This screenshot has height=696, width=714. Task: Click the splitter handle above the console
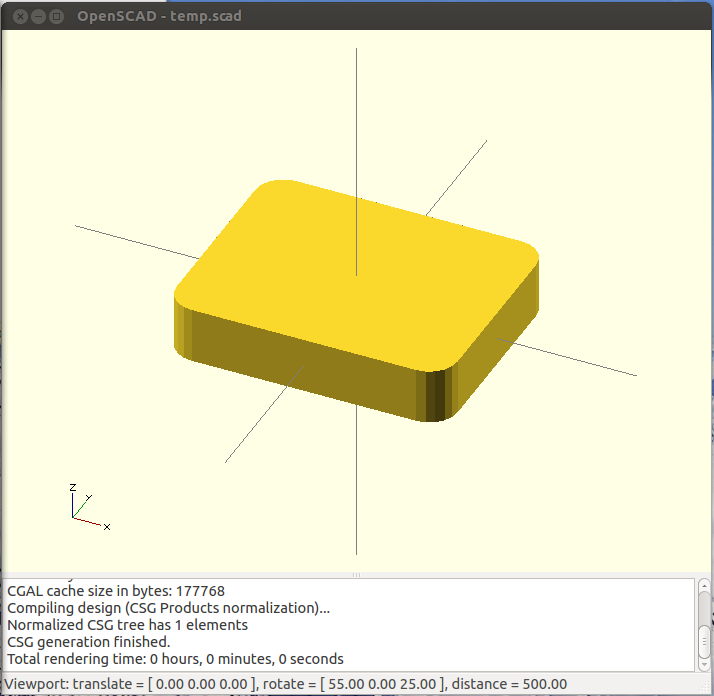point(357,575)
